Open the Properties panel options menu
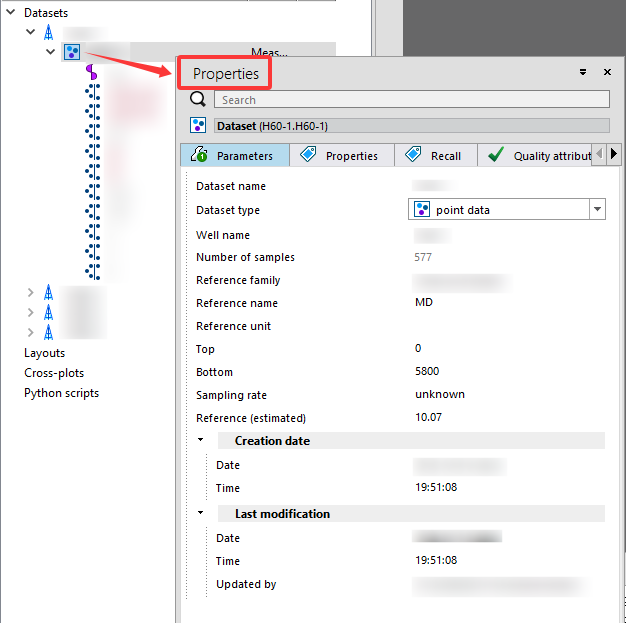 click(x=583, y=72)
